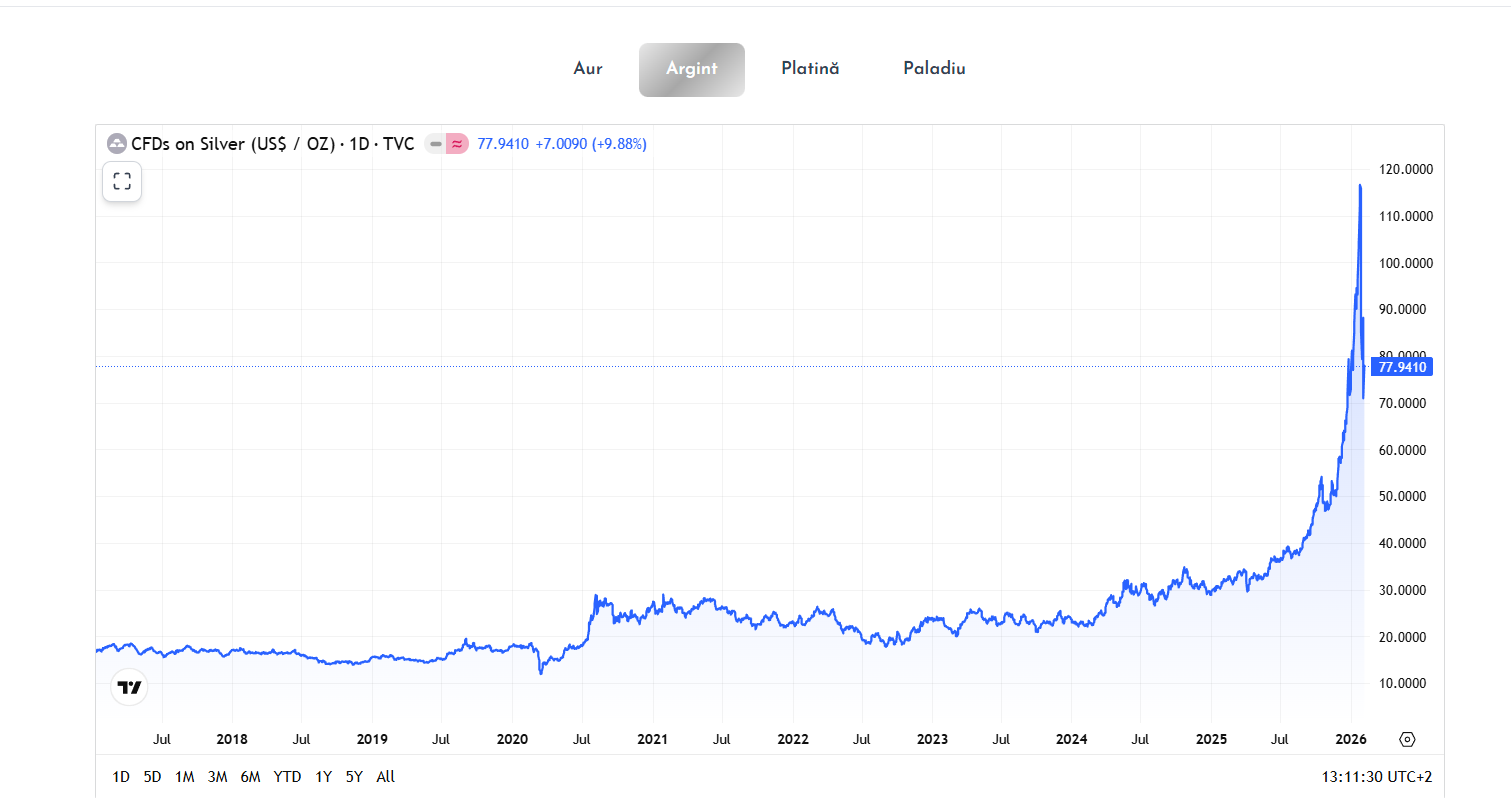
Task: Switch to the Aur metal tab
Action: point(588,69)
